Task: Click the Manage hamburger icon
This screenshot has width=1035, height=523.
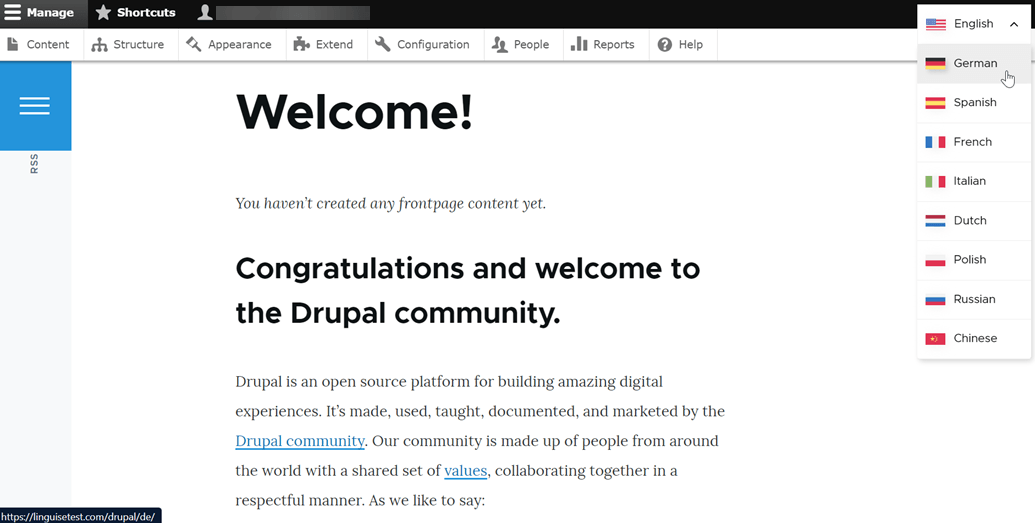Action: click(13, 13)
